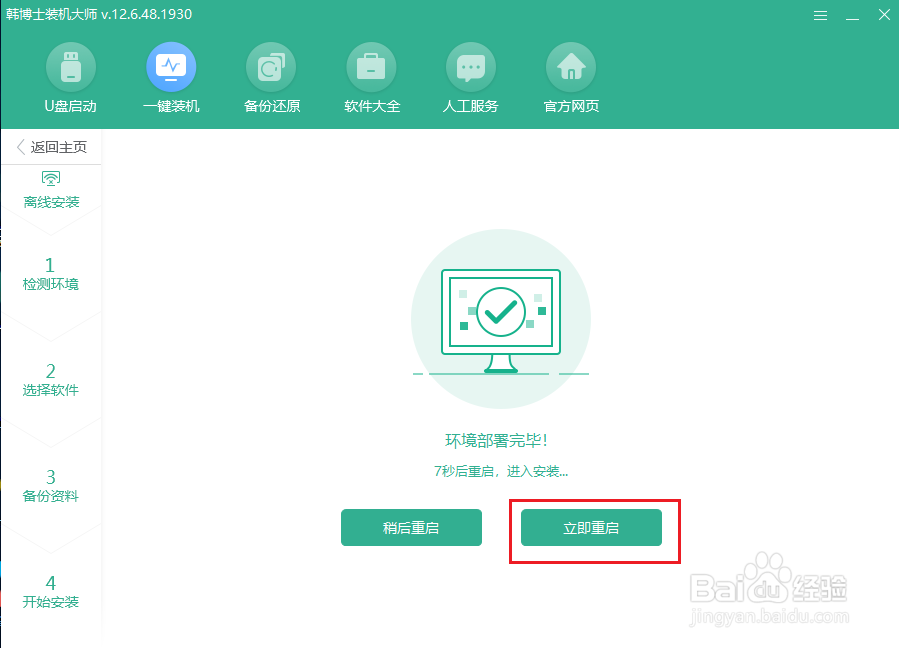Close the 韩博士装机大师 window

click(884, 15)
